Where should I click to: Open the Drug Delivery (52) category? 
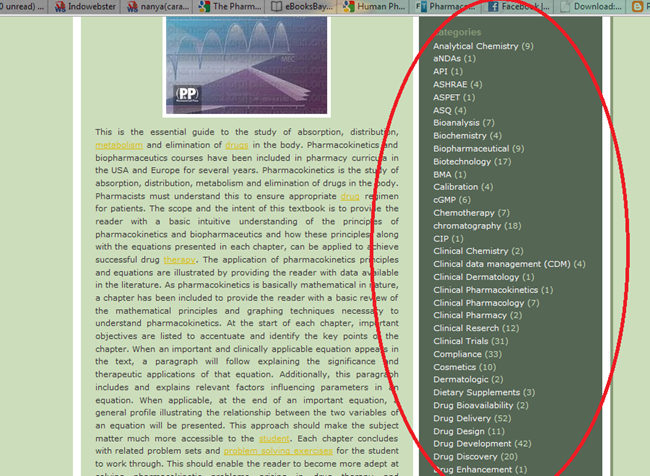pos(472,418)
